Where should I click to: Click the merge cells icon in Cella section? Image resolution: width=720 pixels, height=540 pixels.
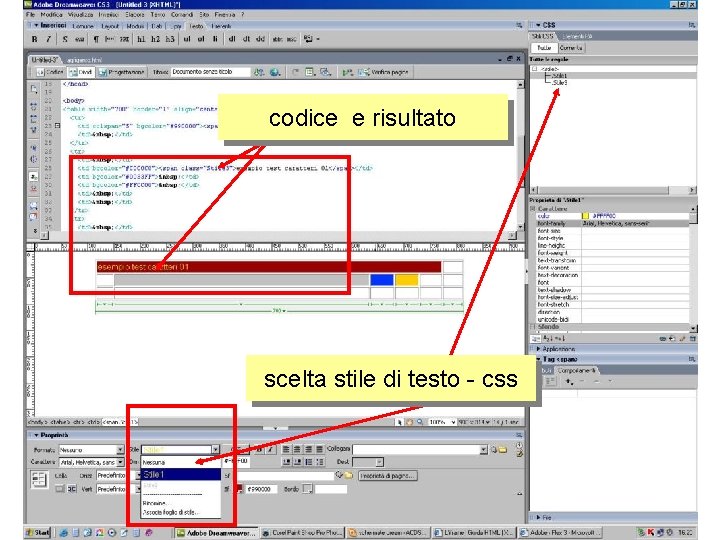[60, 489]
